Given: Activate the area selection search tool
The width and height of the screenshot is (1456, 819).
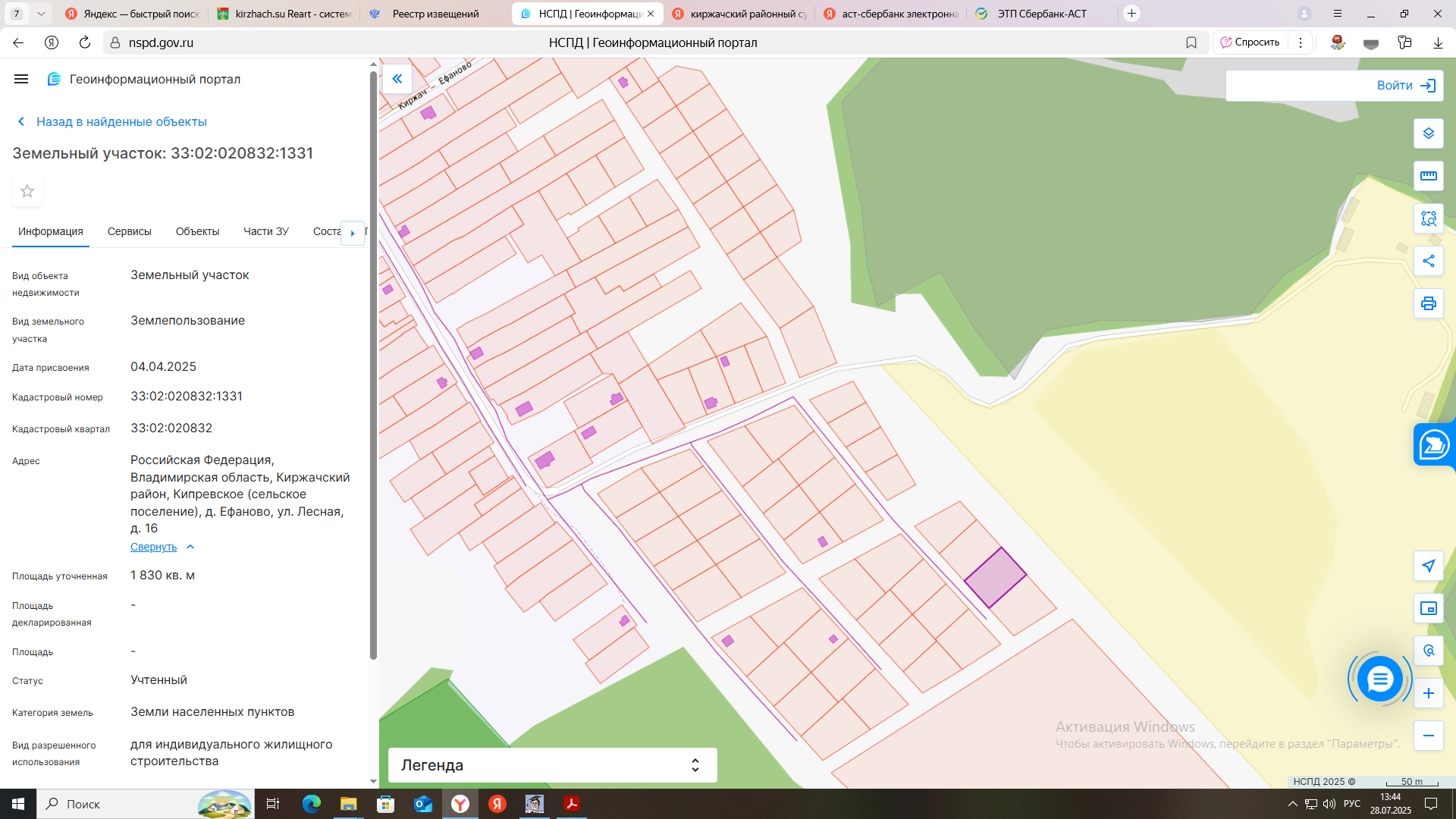Looking at the screenshot, I should click(x=1428, y=218).
